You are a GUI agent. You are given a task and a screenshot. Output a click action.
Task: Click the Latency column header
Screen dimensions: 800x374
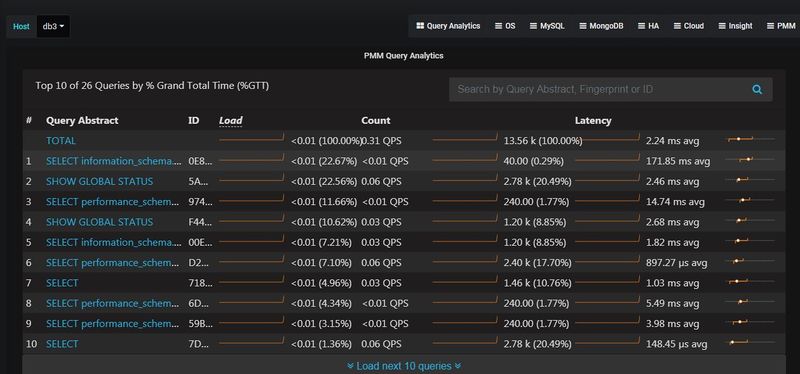pos(593,120)
